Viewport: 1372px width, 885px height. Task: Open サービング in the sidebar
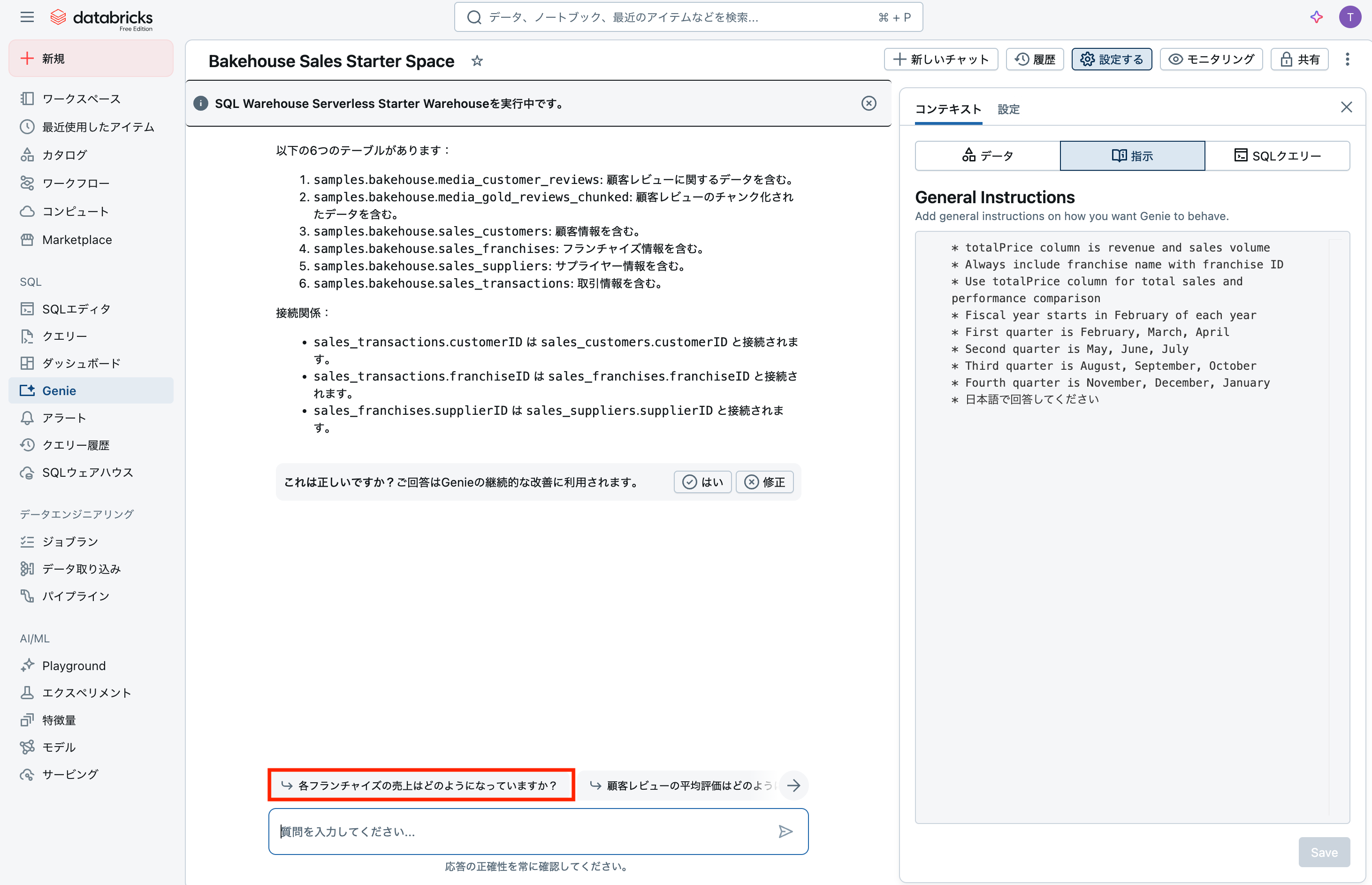pos(91,775)
